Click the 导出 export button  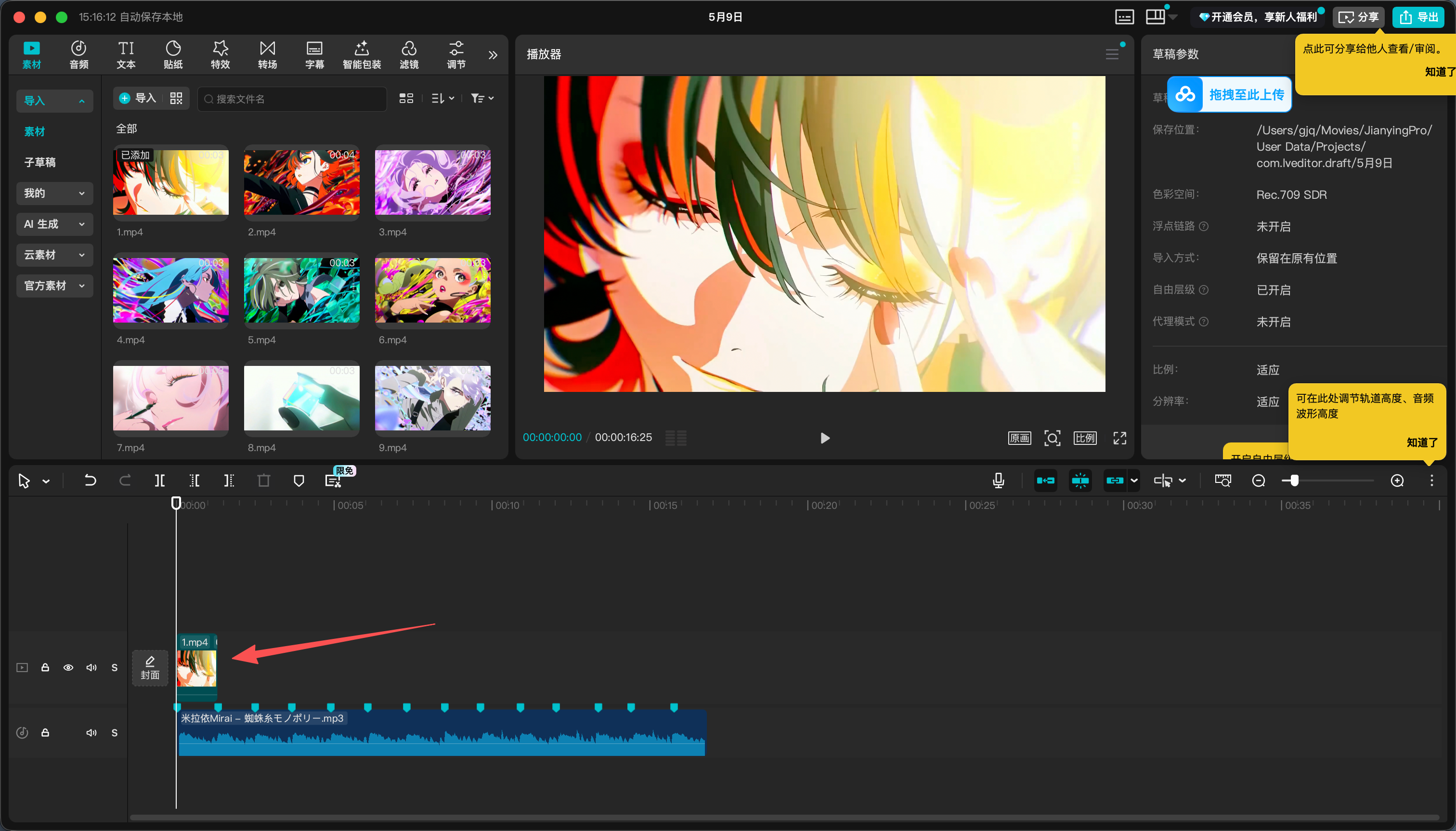tap(1418, 17)
